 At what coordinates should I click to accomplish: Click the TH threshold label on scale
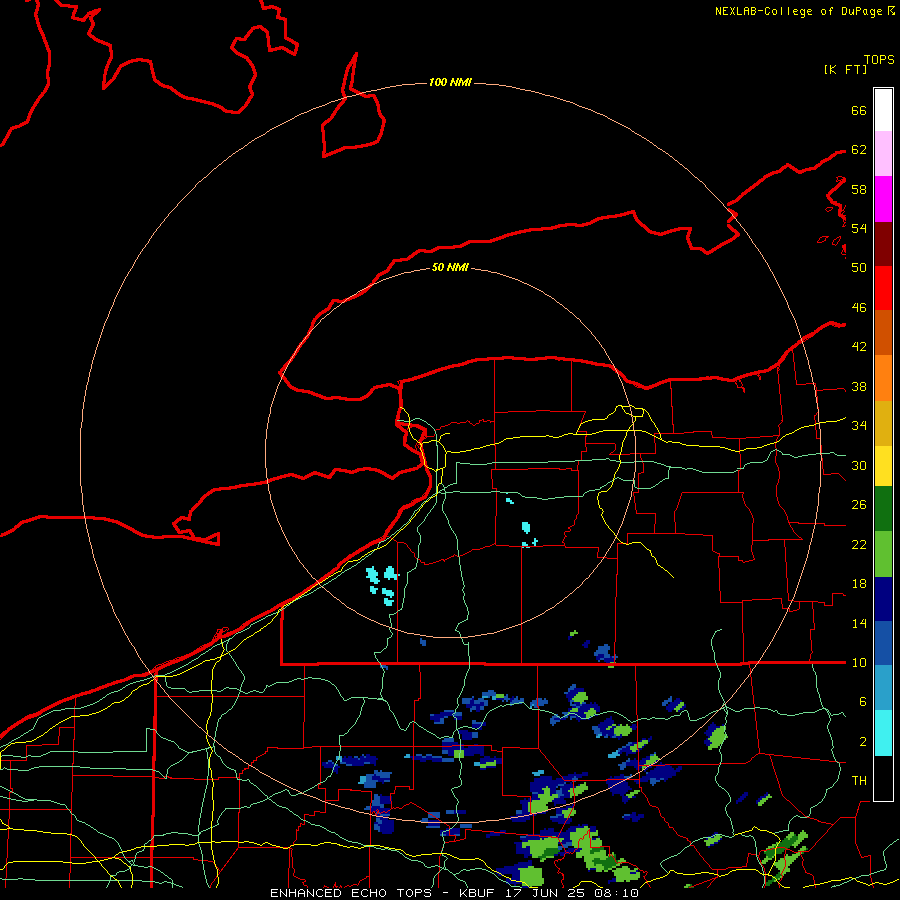click(859, 781)
